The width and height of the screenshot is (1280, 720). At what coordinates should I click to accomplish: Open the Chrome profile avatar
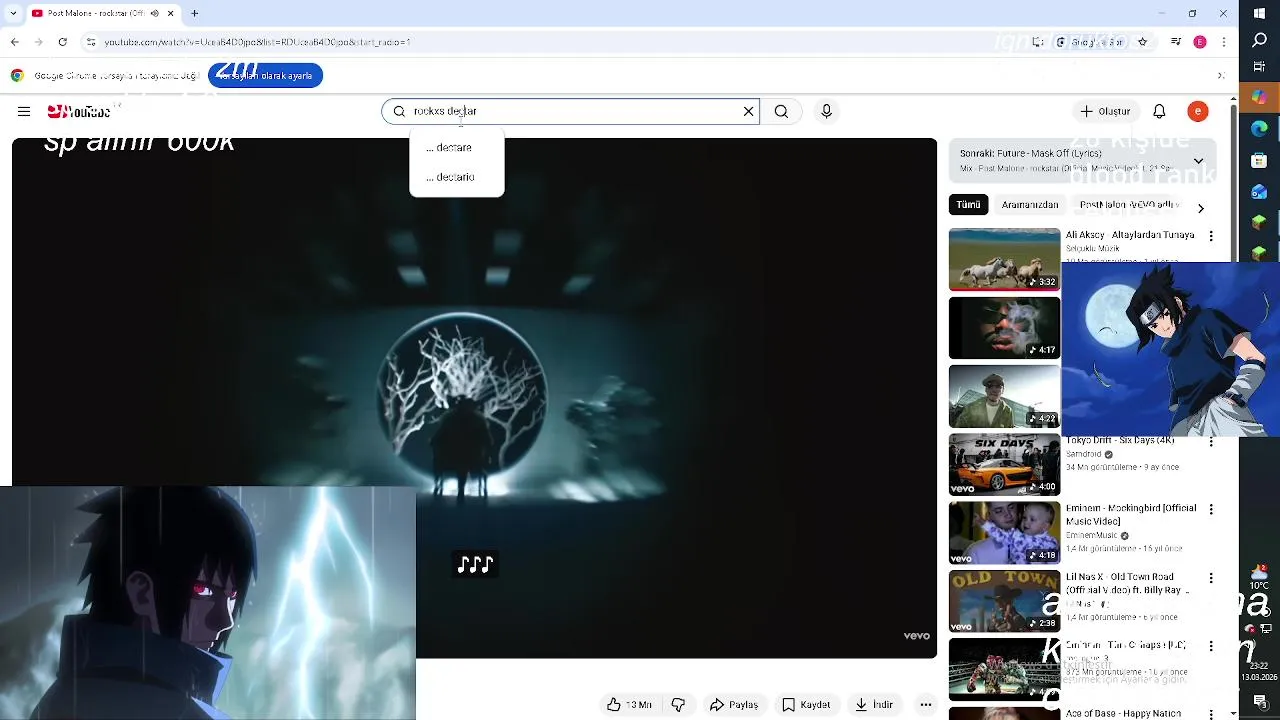point(1200,42)
